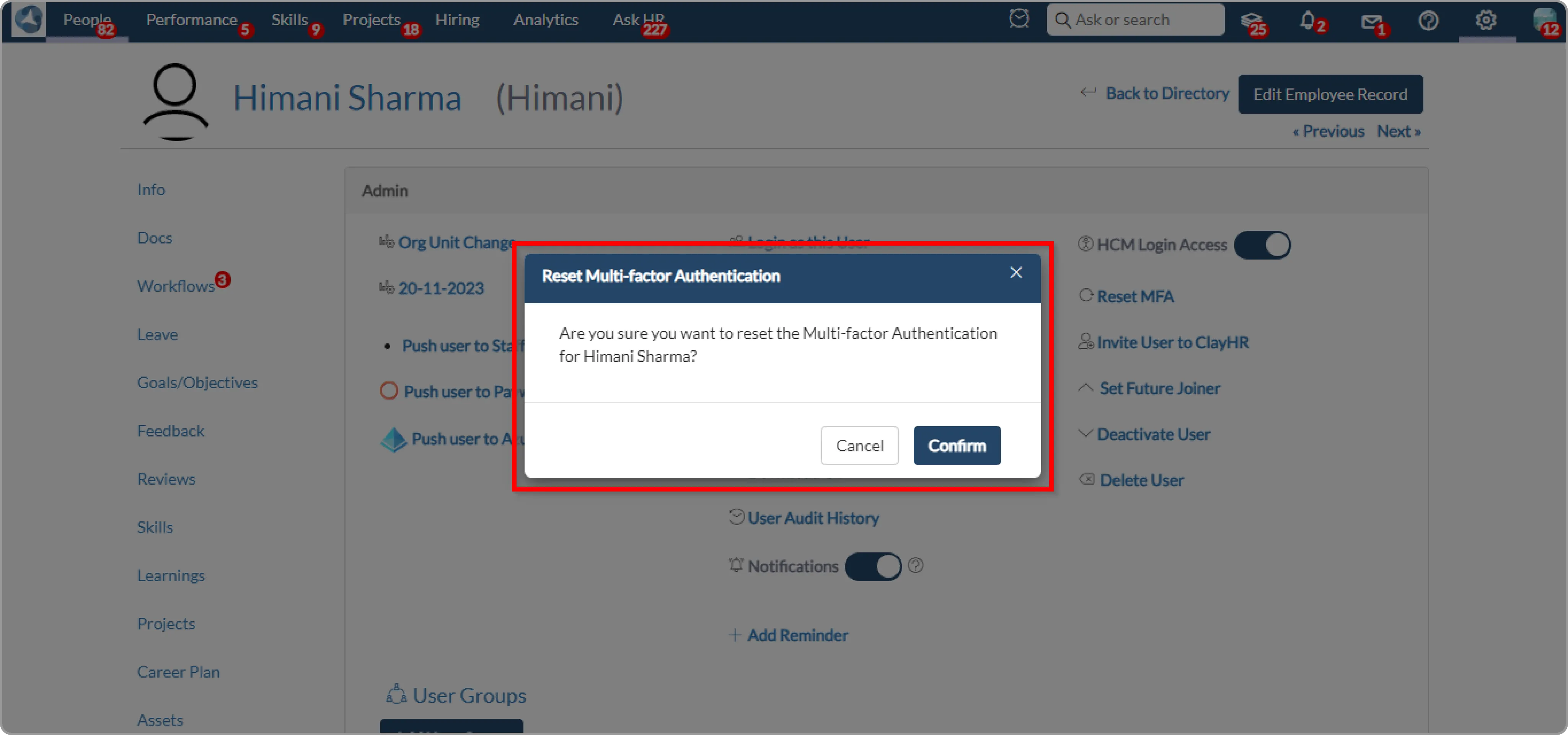This screenshot has width=1568, height=735.
Task: Open the People menu
Action: pyautogui.click(x=86, y=20)
